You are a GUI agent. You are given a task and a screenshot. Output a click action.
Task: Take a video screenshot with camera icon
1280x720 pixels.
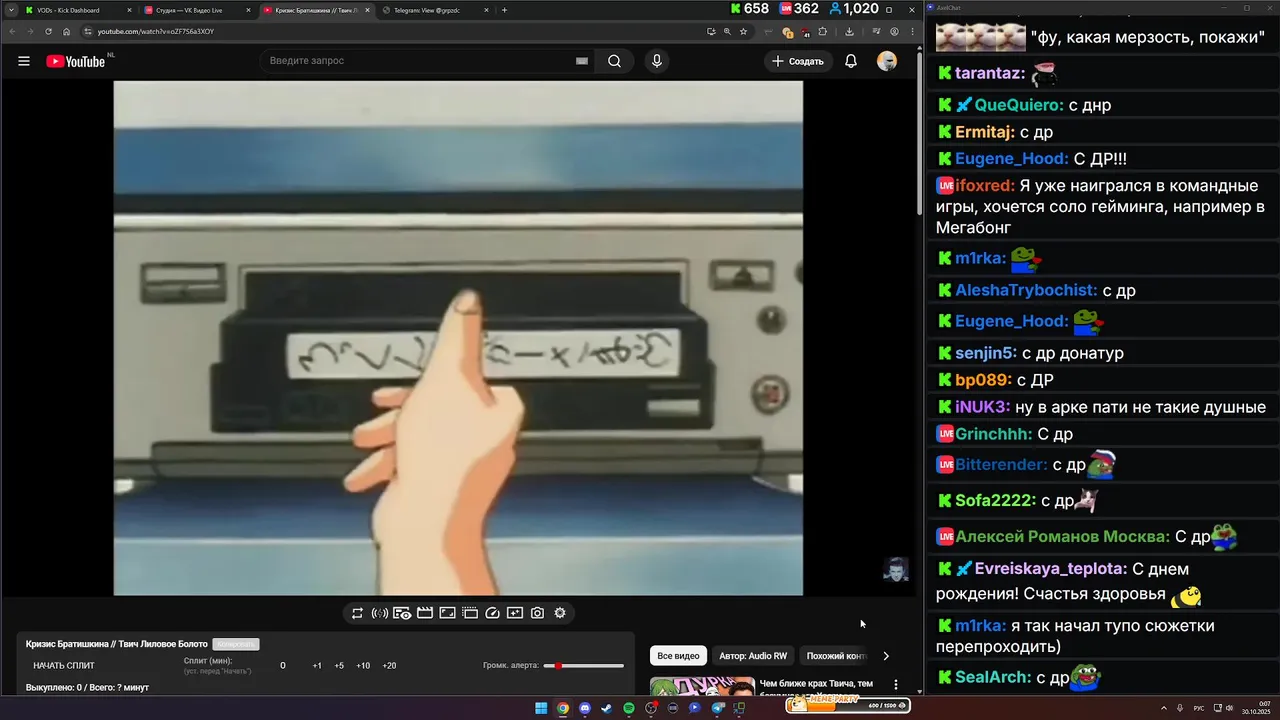point(538,613)
